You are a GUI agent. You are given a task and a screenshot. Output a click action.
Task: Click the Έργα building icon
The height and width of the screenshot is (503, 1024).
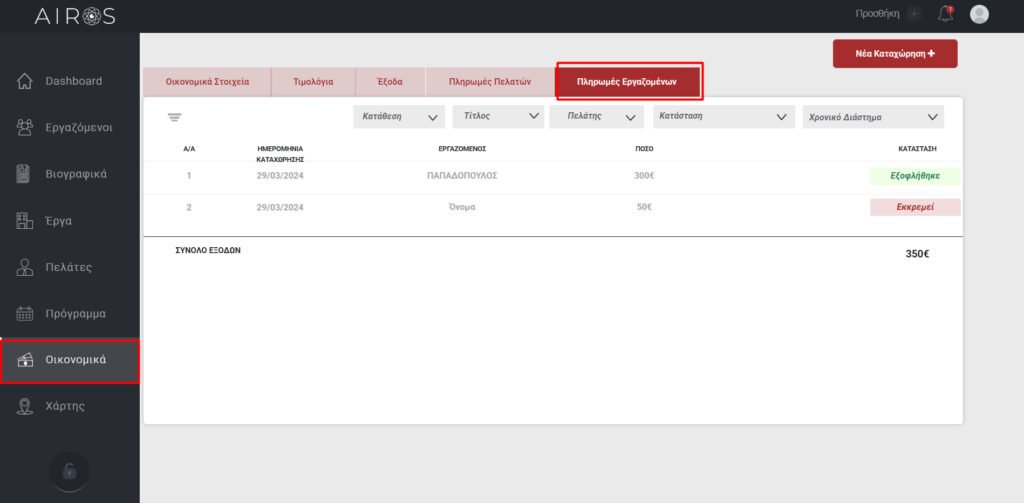(26, 221)
